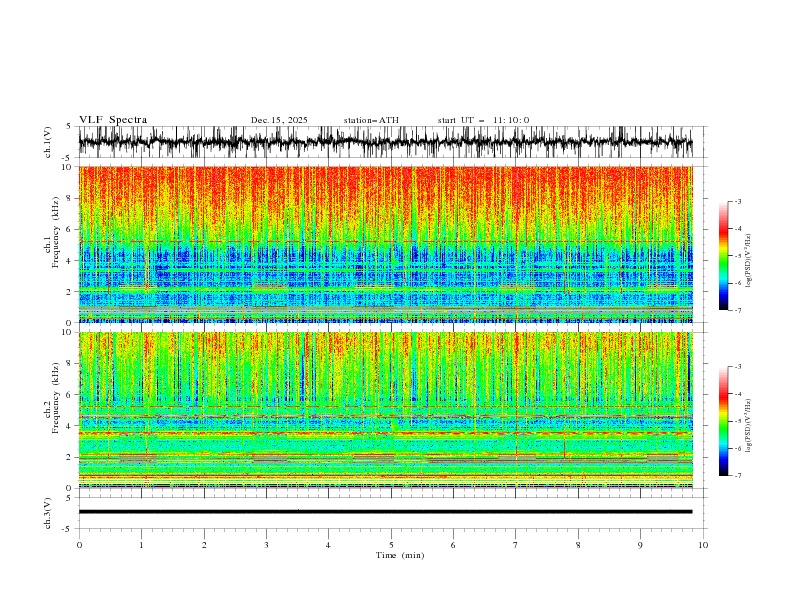Click the date 'Dec. 15, 2025'
Screen dimensions: 792x612
coord(279,120)
